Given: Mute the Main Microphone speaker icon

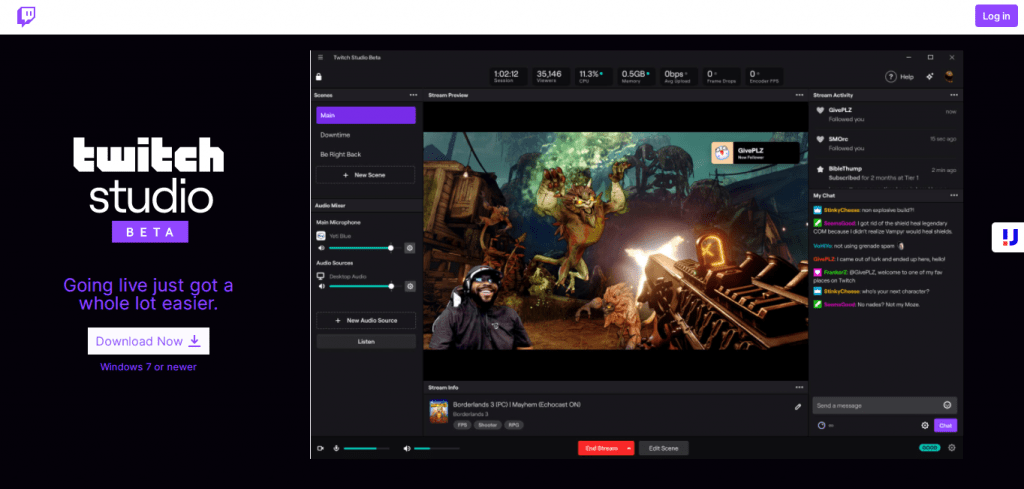Looking at the screenshot, I should tap(321, 247).
